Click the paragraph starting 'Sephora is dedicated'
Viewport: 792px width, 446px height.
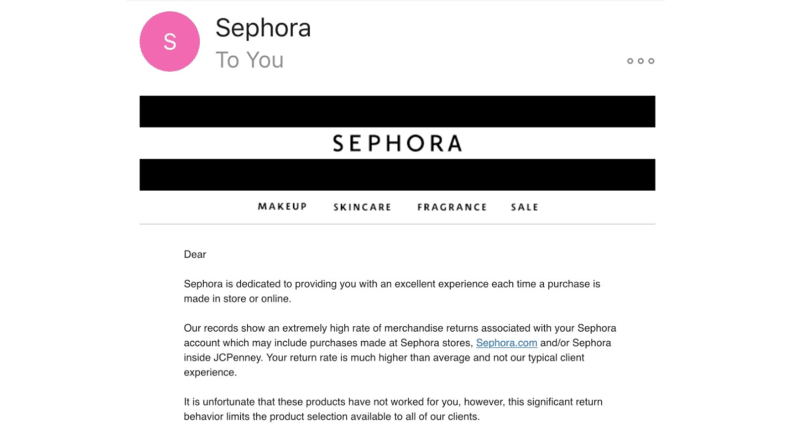(x=392, y=291)
